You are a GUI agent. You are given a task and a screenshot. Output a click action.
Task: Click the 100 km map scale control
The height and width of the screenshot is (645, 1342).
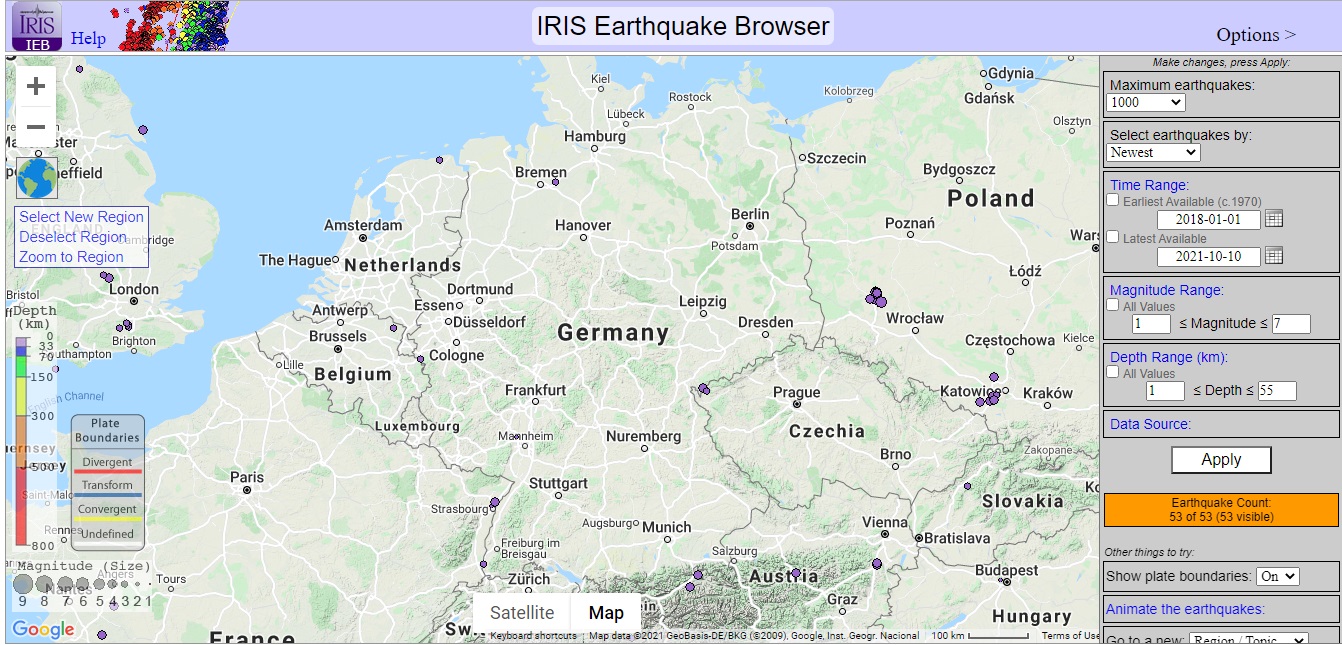pos(979,636)
